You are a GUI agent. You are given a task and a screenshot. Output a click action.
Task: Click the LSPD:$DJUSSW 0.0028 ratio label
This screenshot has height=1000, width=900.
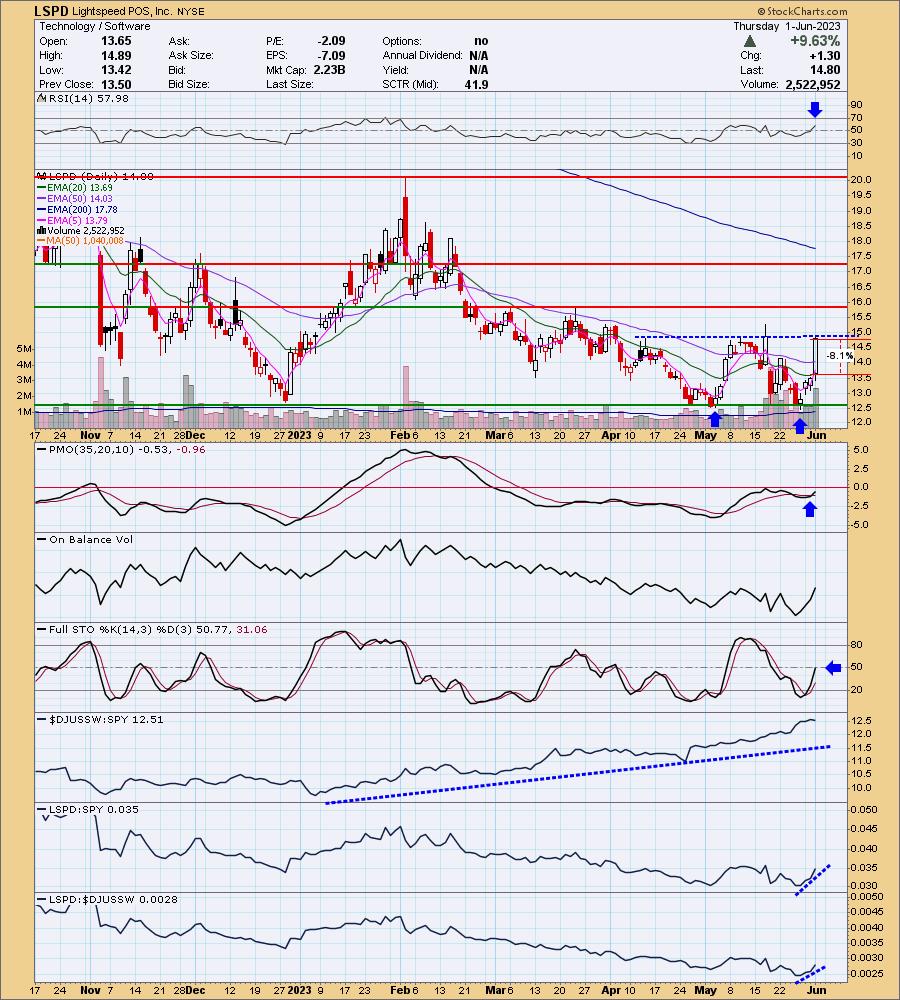113,899
